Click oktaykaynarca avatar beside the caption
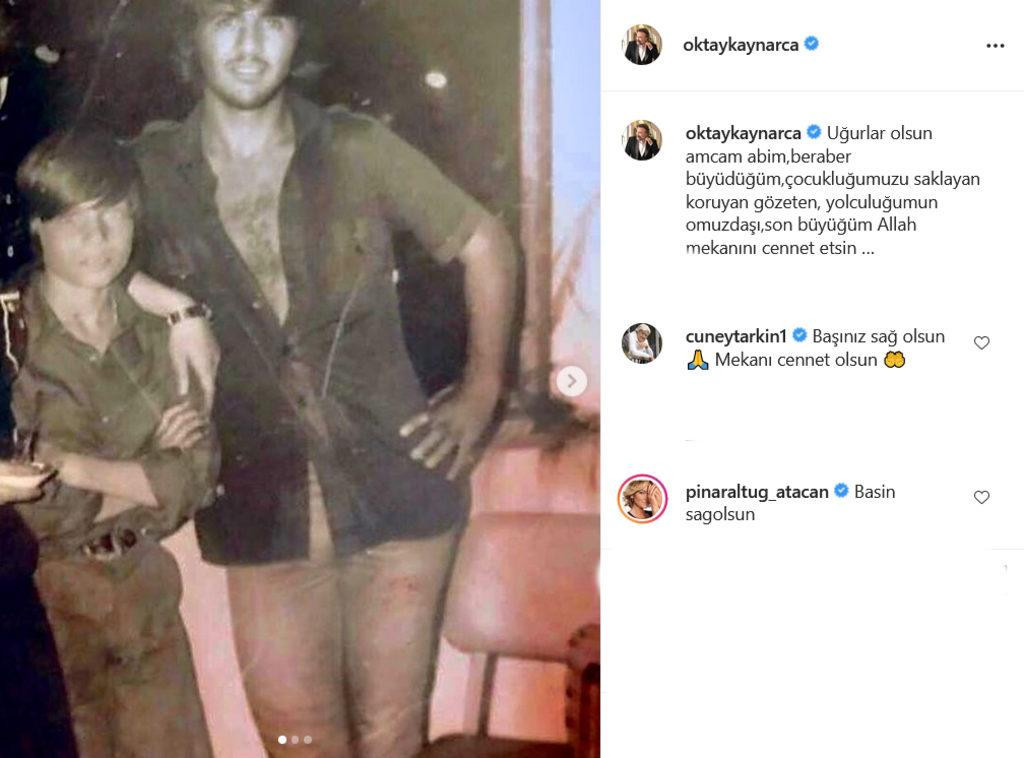The height and width of the screenshot is (758, 1024). pyautogui.click(x=643, y=140)
